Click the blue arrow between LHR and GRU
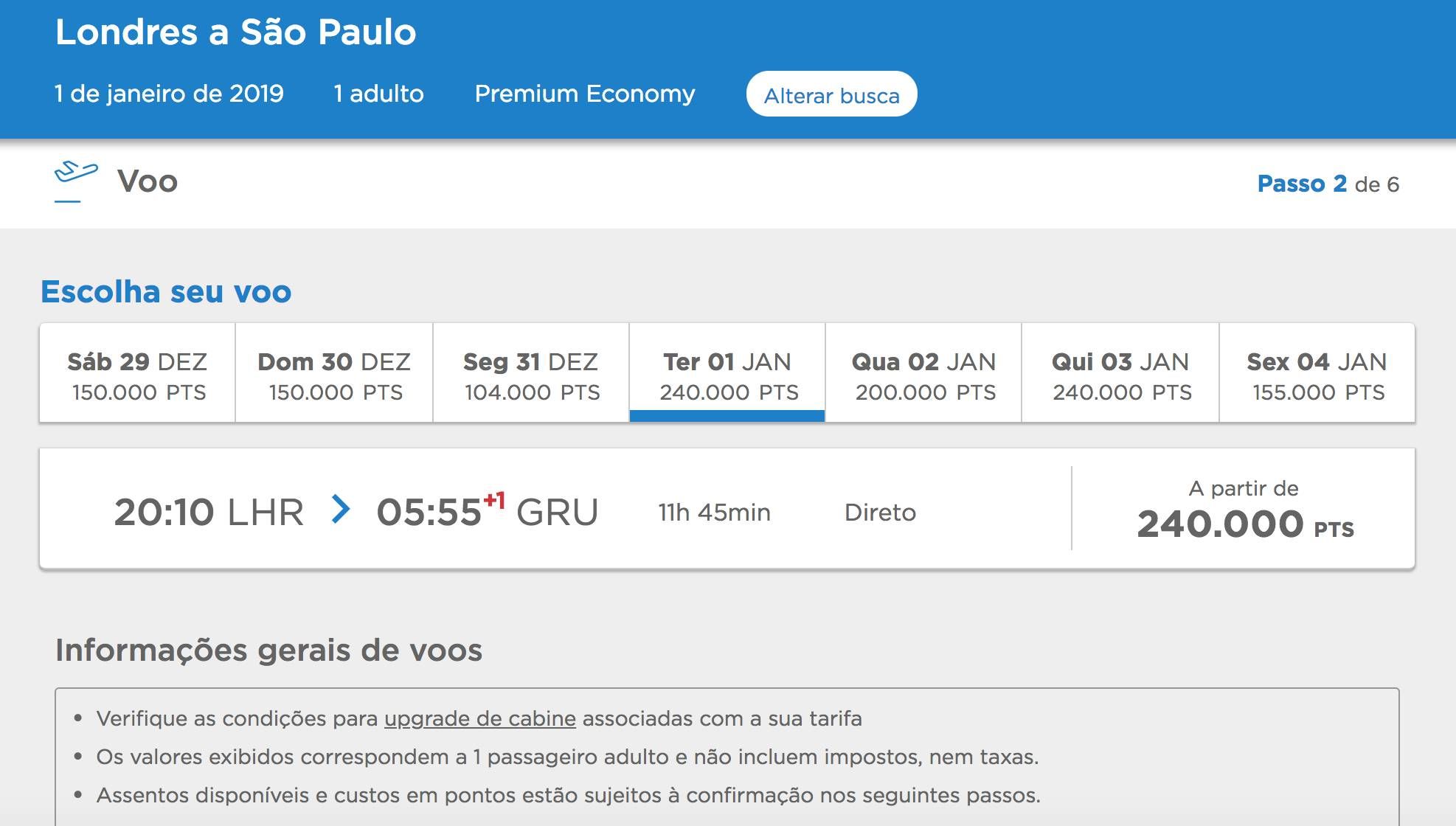The width and height of the screenshot is (1456, 826). tap(340, 509)
